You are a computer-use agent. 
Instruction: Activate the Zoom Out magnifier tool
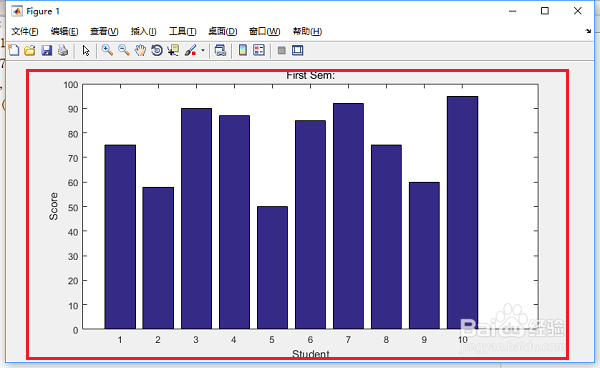tap(124, 50)
